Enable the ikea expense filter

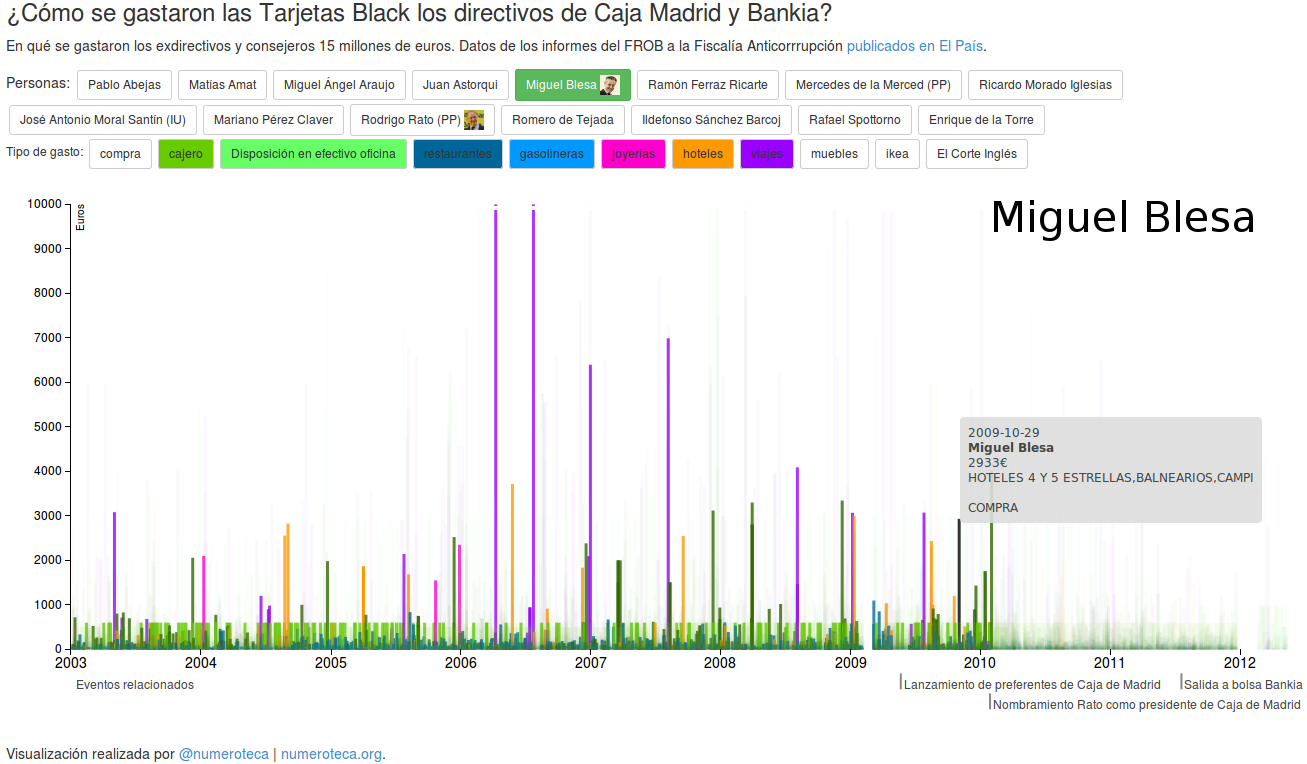click(x=897, y=154)
